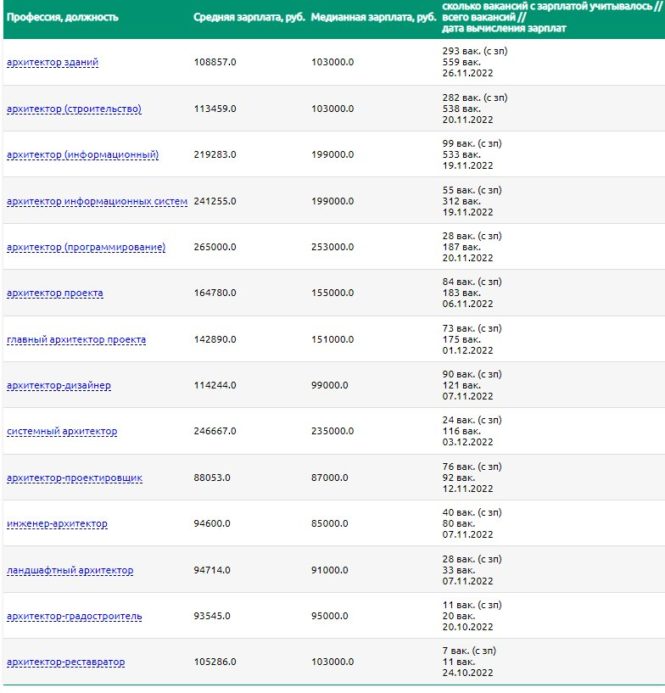Select average salary value 114244.0
The image size is (665, 693).
tap(215, 385)
